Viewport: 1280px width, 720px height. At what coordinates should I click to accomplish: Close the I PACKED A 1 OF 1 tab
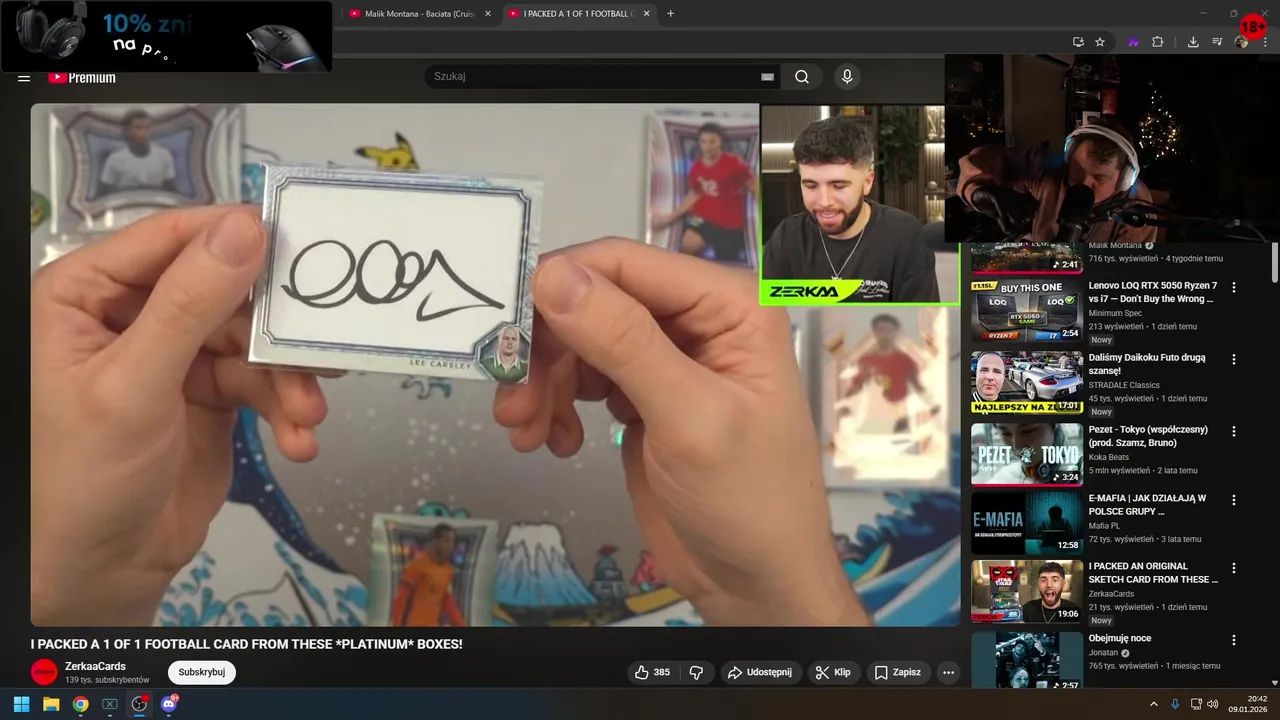pos(646,14)
